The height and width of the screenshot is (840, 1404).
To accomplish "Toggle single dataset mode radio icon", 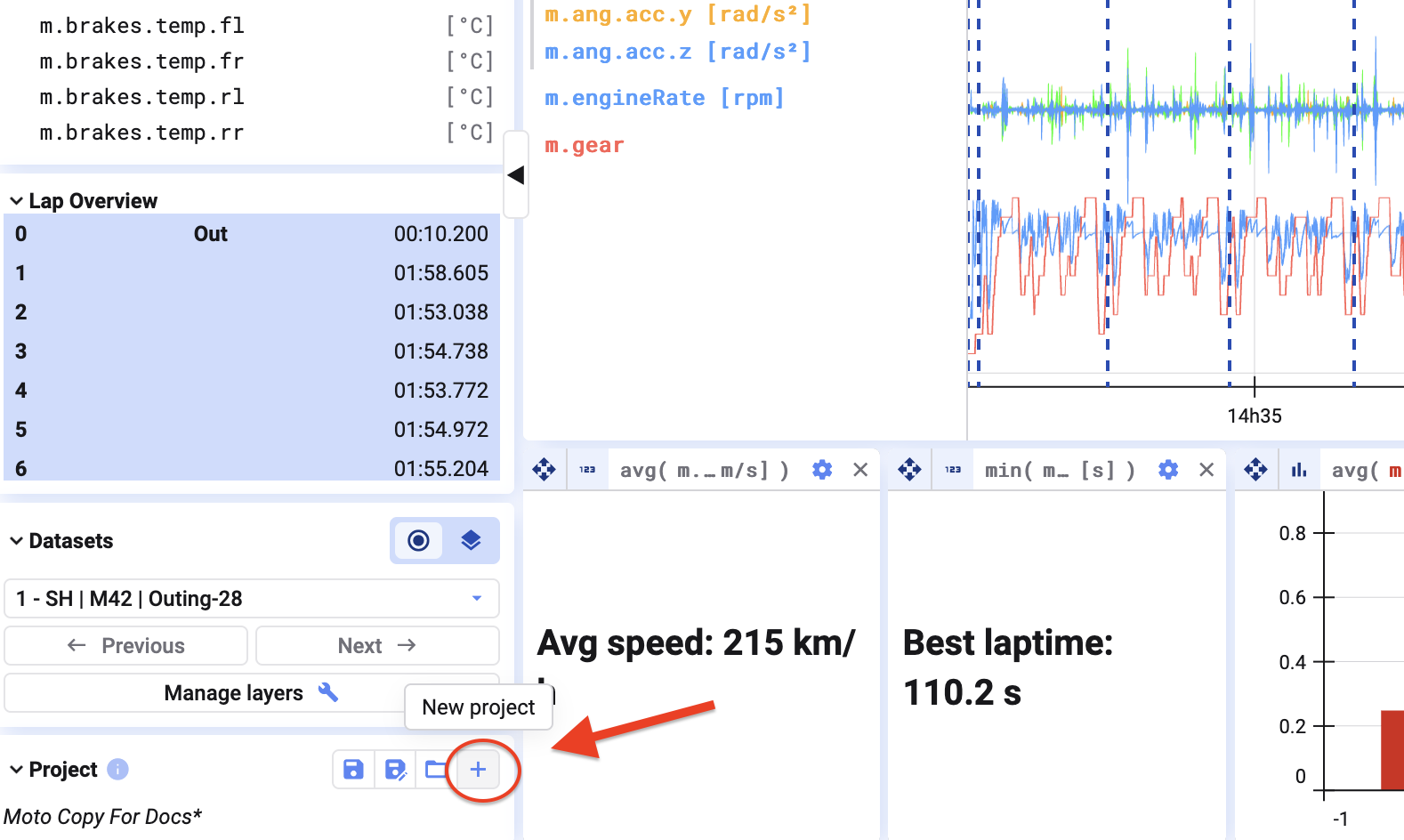I will (418, 540).
